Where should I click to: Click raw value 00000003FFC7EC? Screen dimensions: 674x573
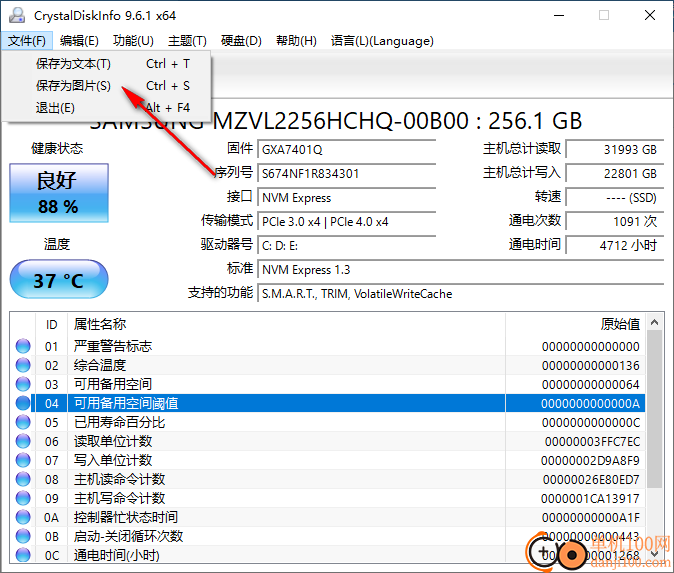pyautogui.click(x=592, y=441)
